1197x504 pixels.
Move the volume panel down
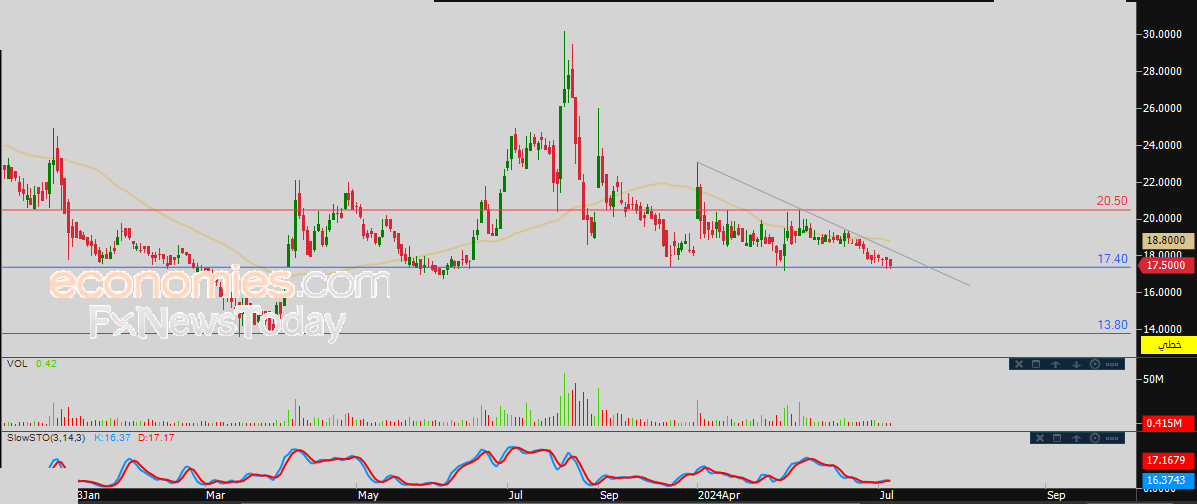1075,365
